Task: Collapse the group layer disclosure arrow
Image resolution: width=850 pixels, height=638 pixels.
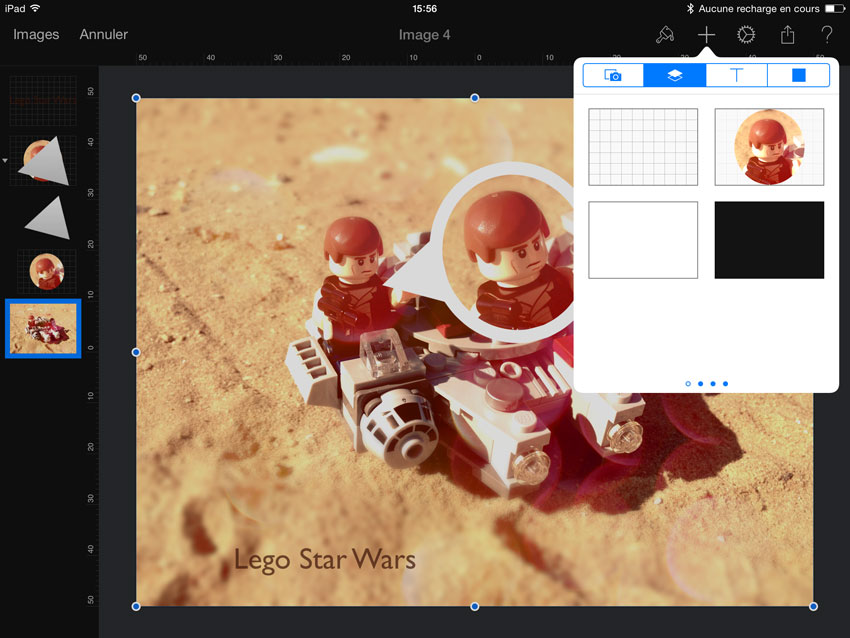Action: [5, 160]
